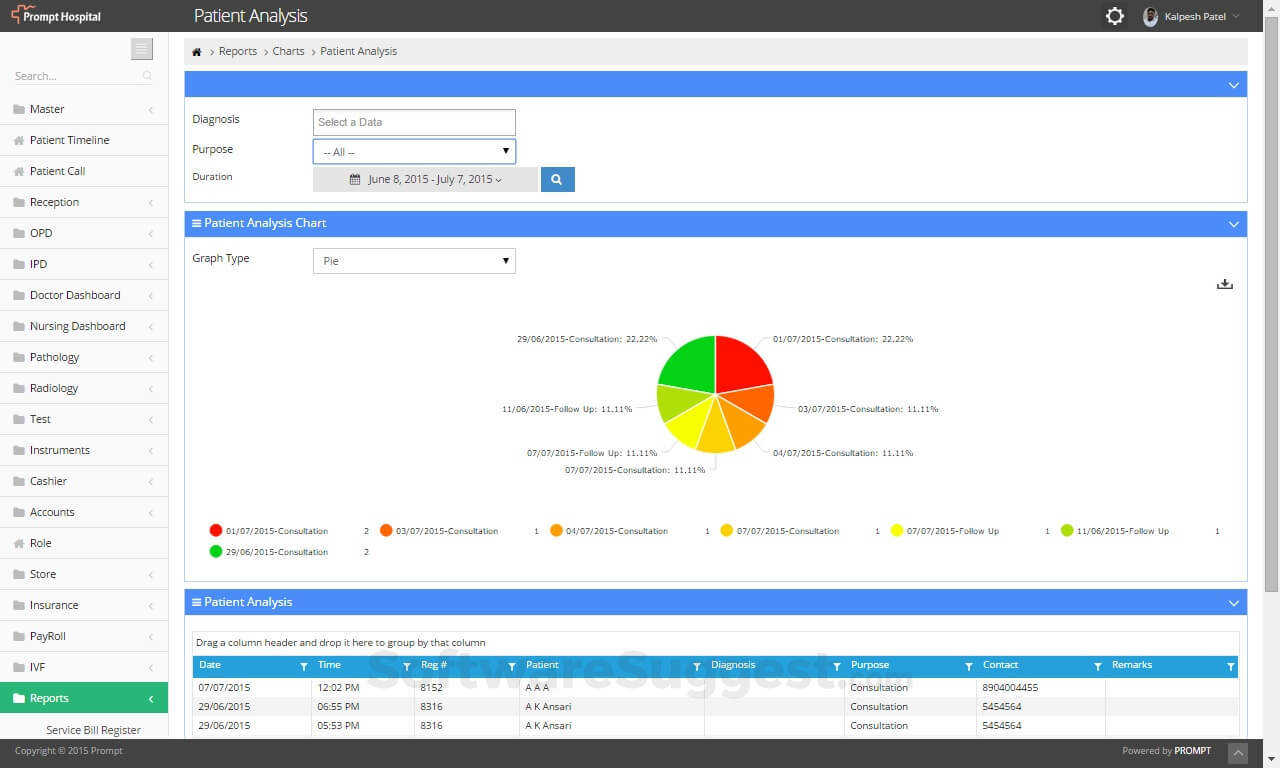Filter the Diagnosis column using its funnel icon
The height and width of the screenshot is (768, 1280).
tap(837, 665)
